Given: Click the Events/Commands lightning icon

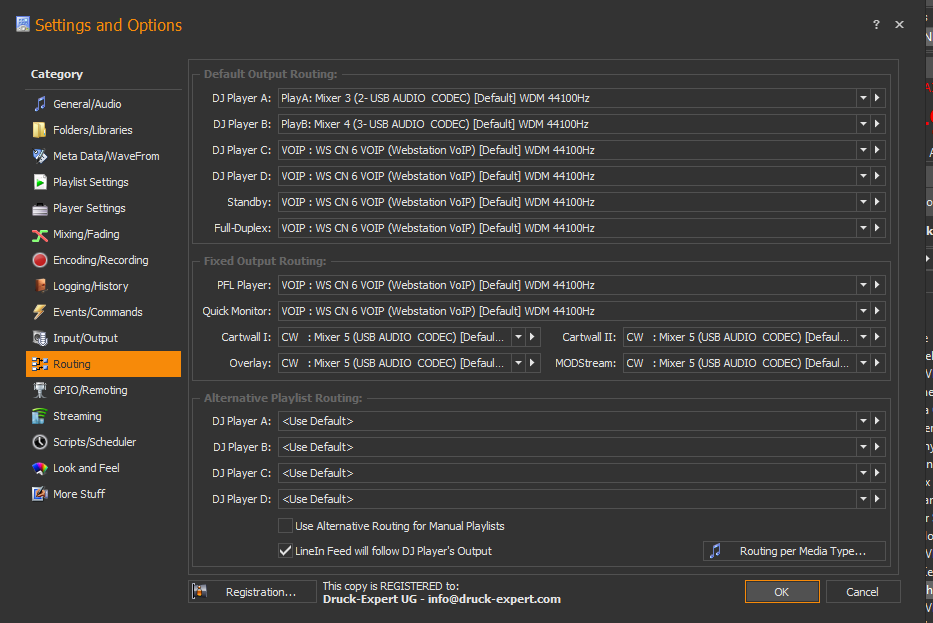Looking at the screenshot, I should [x=40, y=312].
